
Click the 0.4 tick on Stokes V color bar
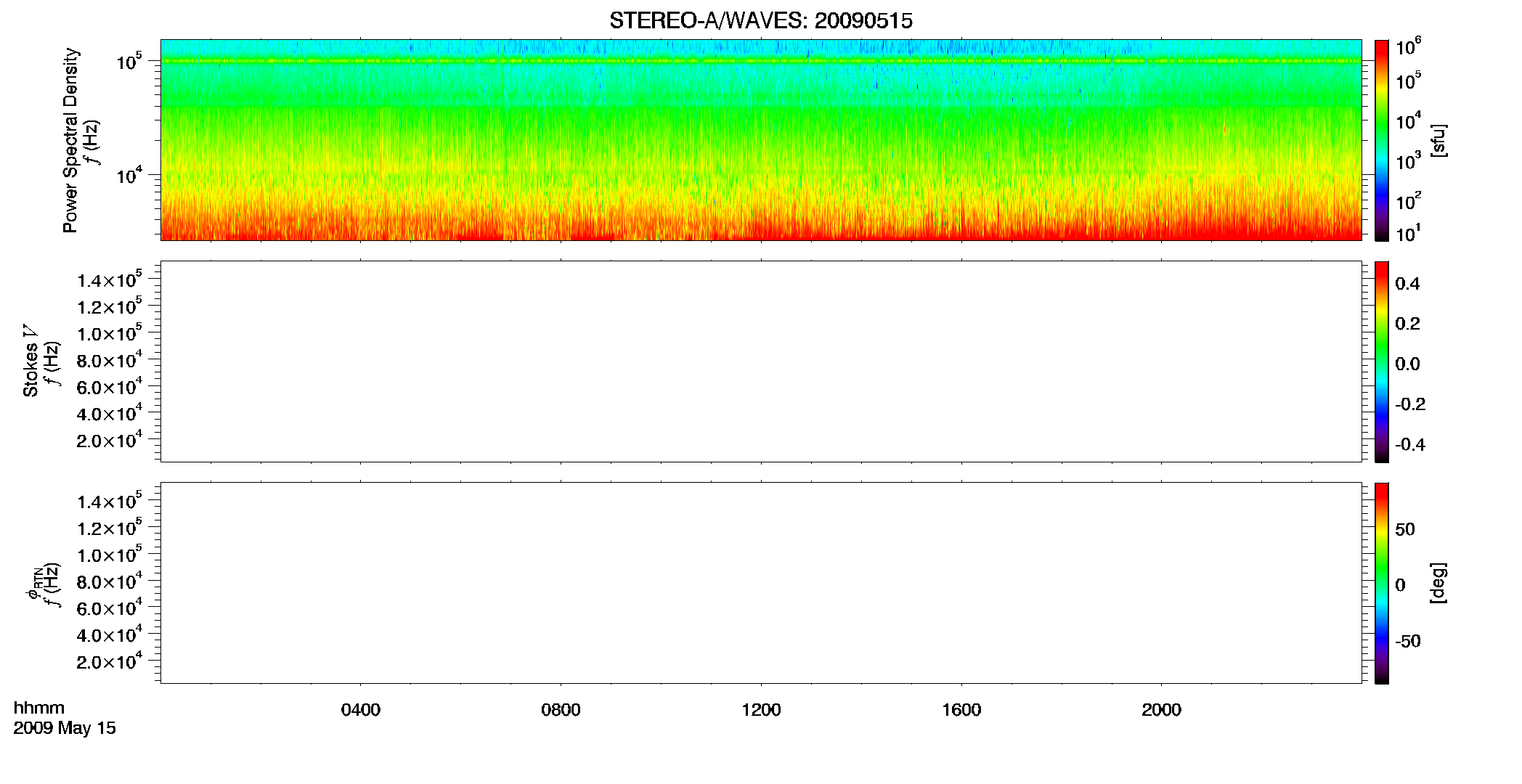[x=1407, y=284]
